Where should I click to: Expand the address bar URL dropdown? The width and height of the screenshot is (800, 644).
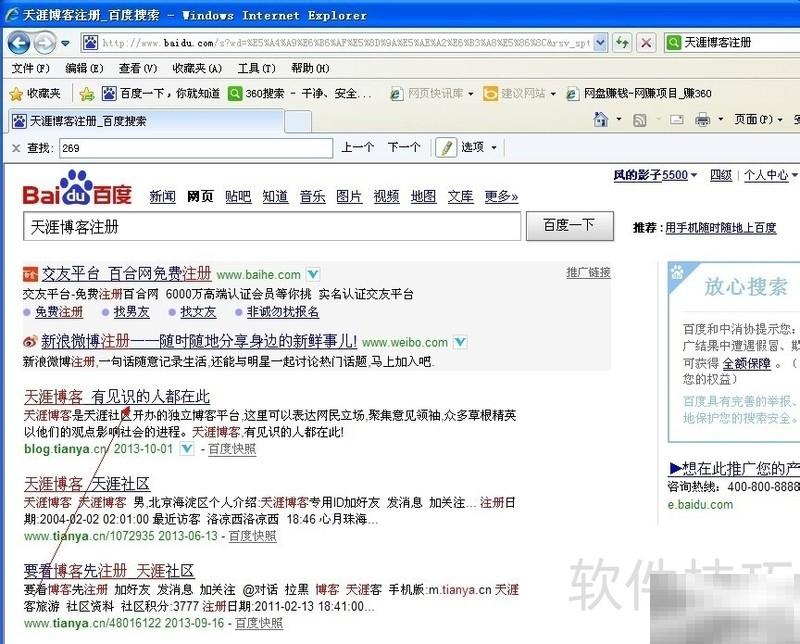click(601, 43)
